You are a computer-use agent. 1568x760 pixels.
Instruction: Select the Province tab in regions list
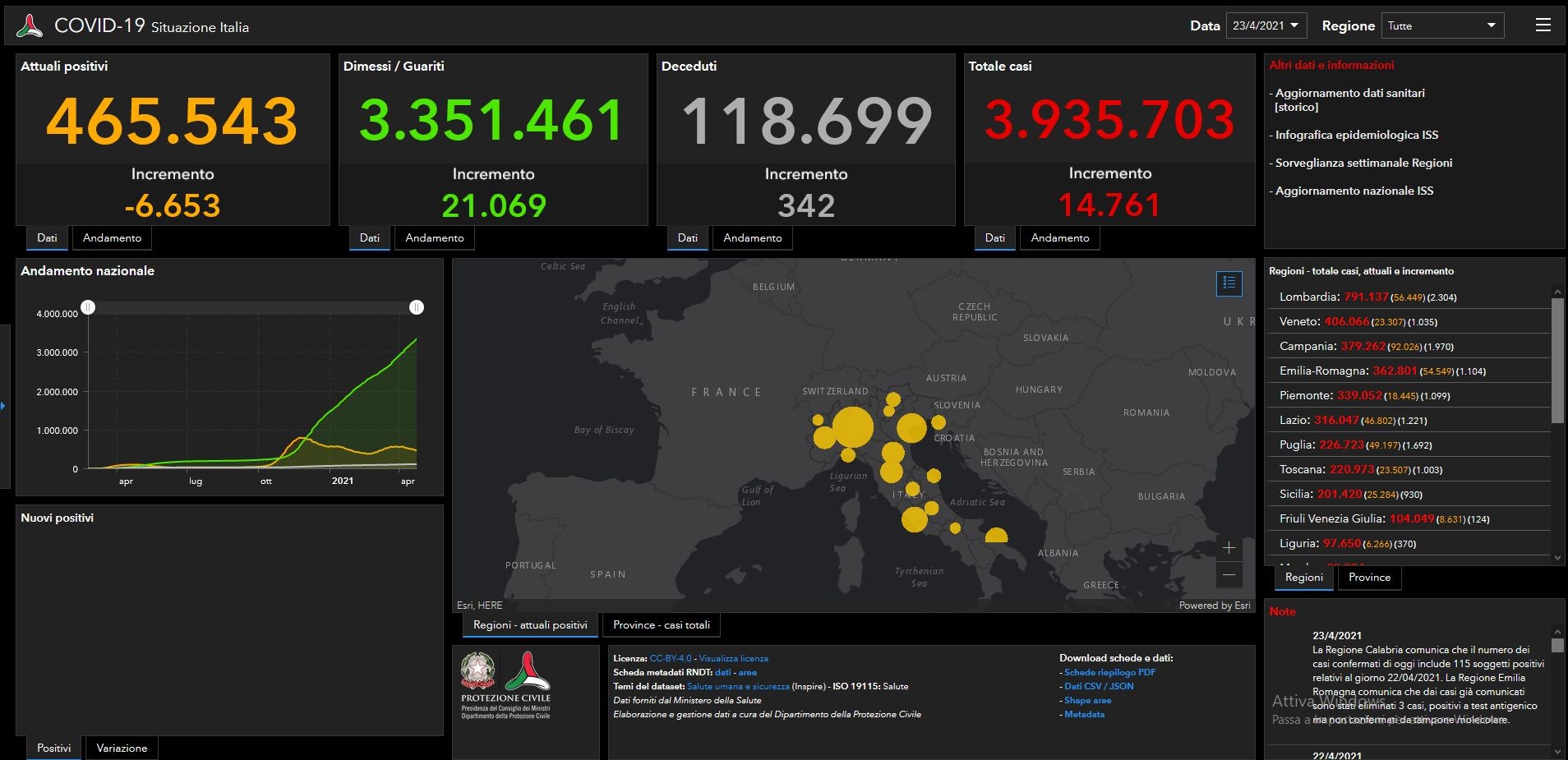click(1369, 578)
